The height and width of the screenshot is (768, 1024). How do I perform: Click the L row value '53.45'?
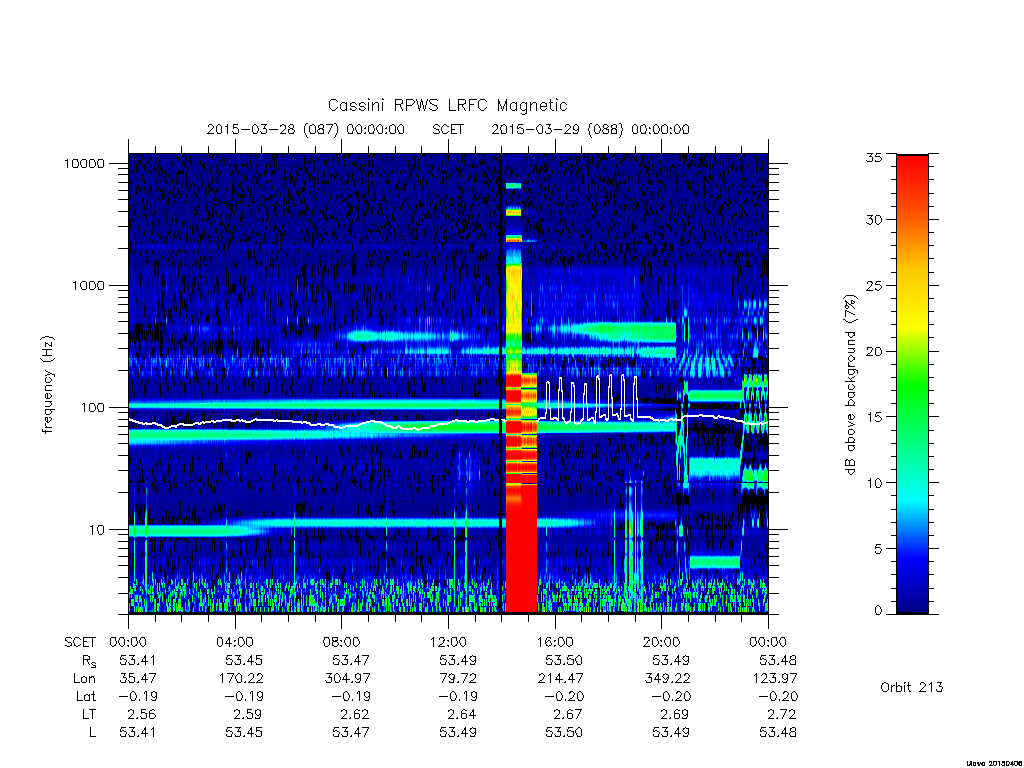coord(244,733)
